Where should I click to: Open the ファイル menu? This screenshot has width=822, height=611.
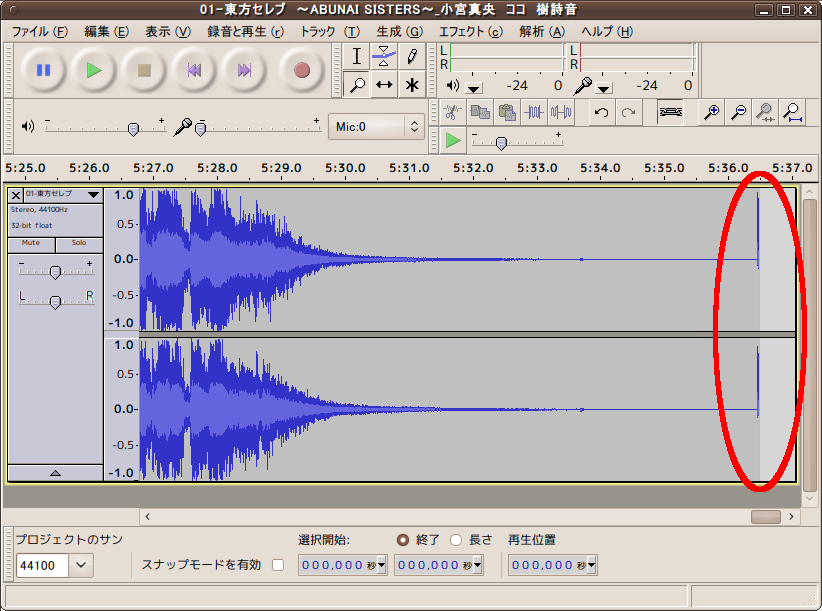point(40,31)
